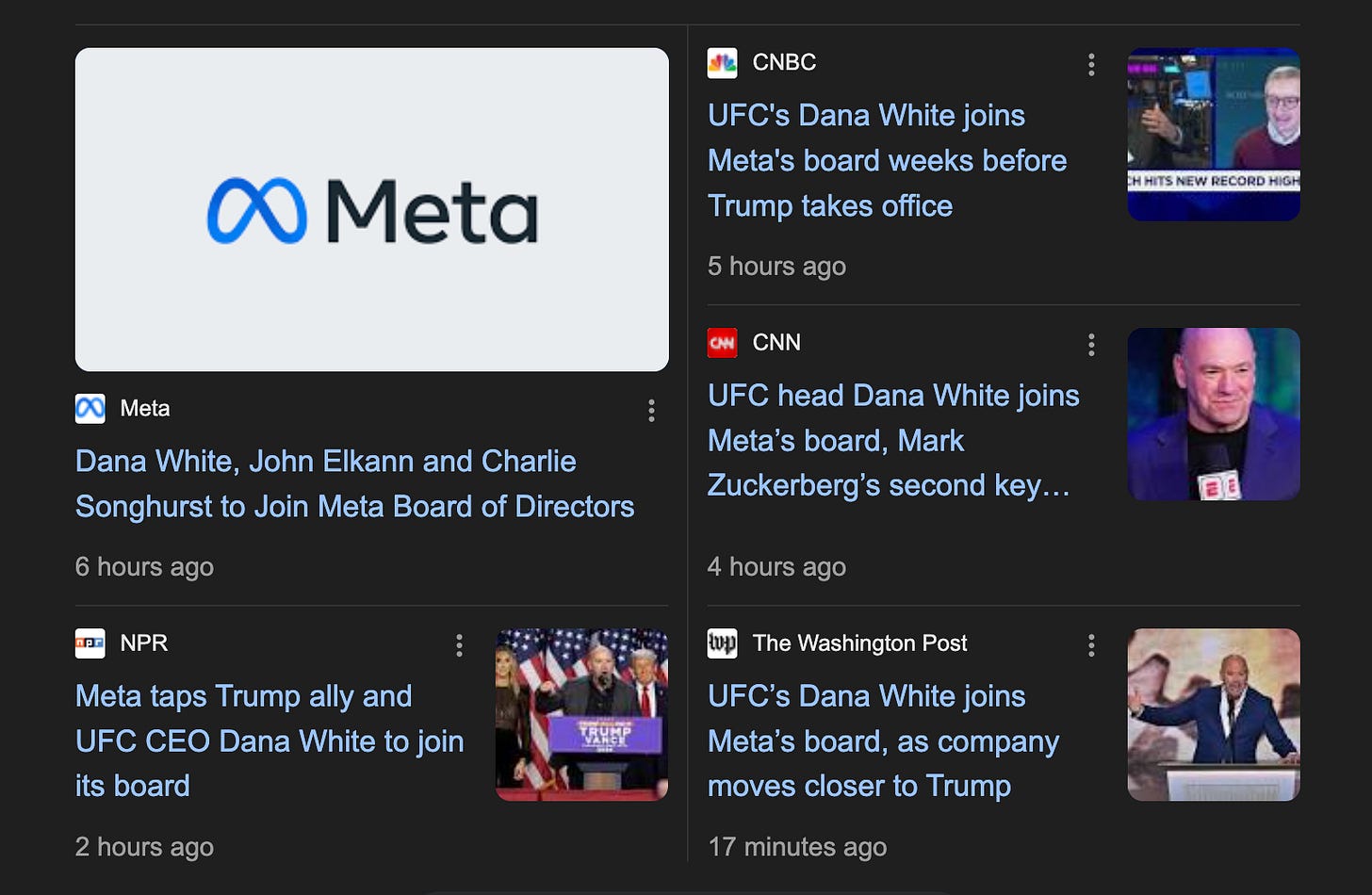
Task: Click the '17 minutes ago' timestamp
Action: click(x=797, y=846)
